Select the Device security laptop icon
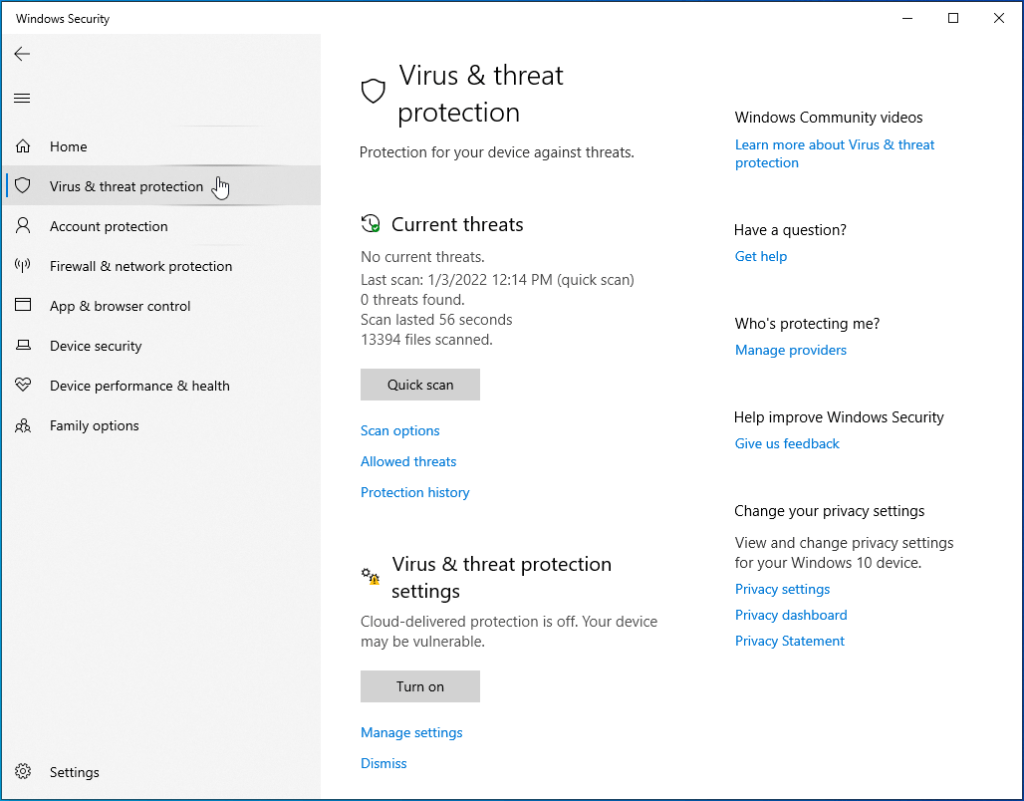Viewport: 1024px width, 801px height. pyautogui.click(x=22, y=346)
